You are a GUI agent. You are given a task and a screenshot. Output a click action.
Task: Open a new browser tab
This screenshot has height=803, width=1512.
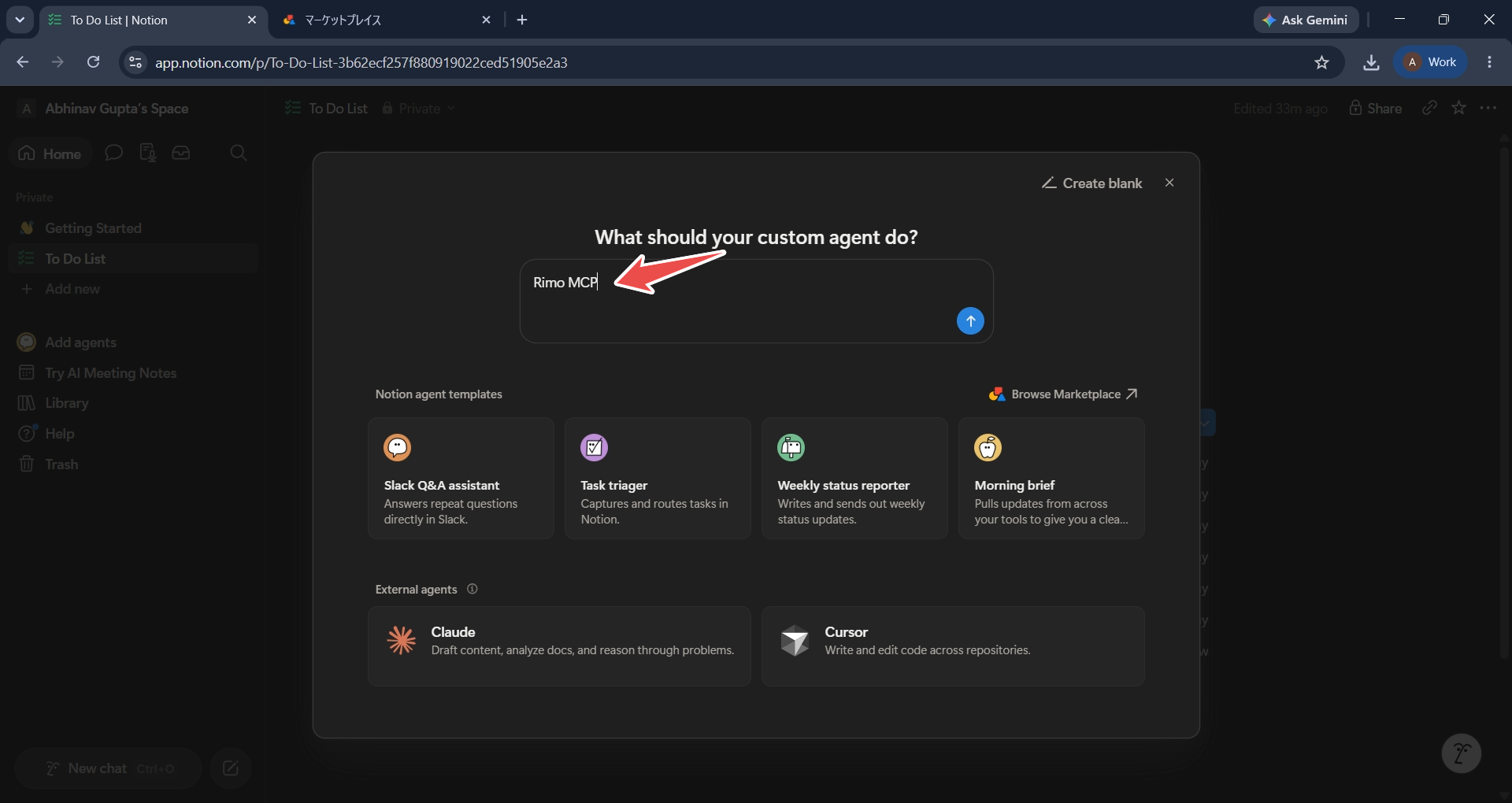point(522,20)
